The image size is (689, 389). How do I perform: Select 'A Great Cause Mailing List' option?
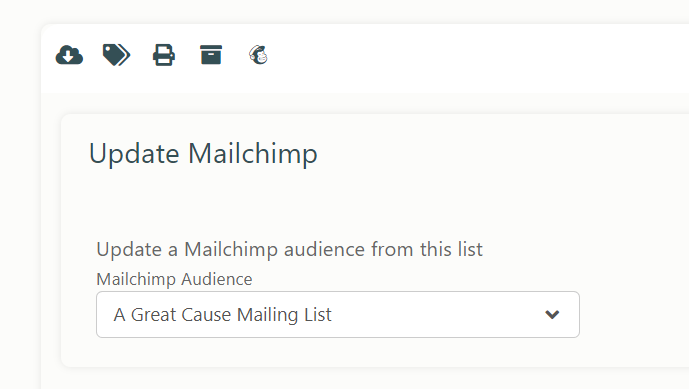point(222,315)
